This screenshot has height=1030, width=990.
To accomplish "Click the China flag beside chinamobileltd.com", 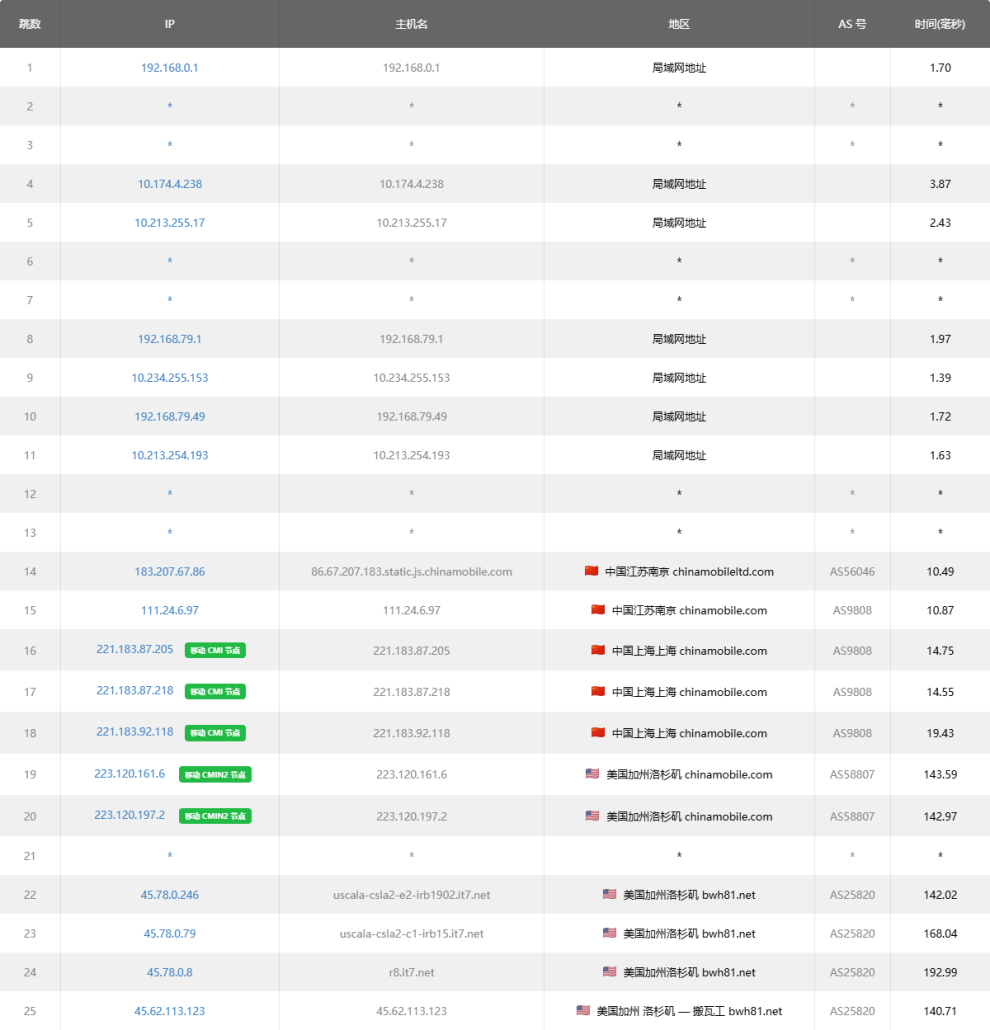I will [591, 572].
